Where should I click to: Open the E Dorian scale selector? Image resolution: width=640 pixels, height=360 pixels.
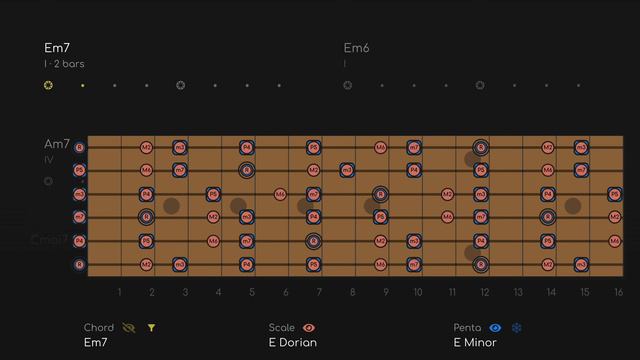tap(293, 342)
